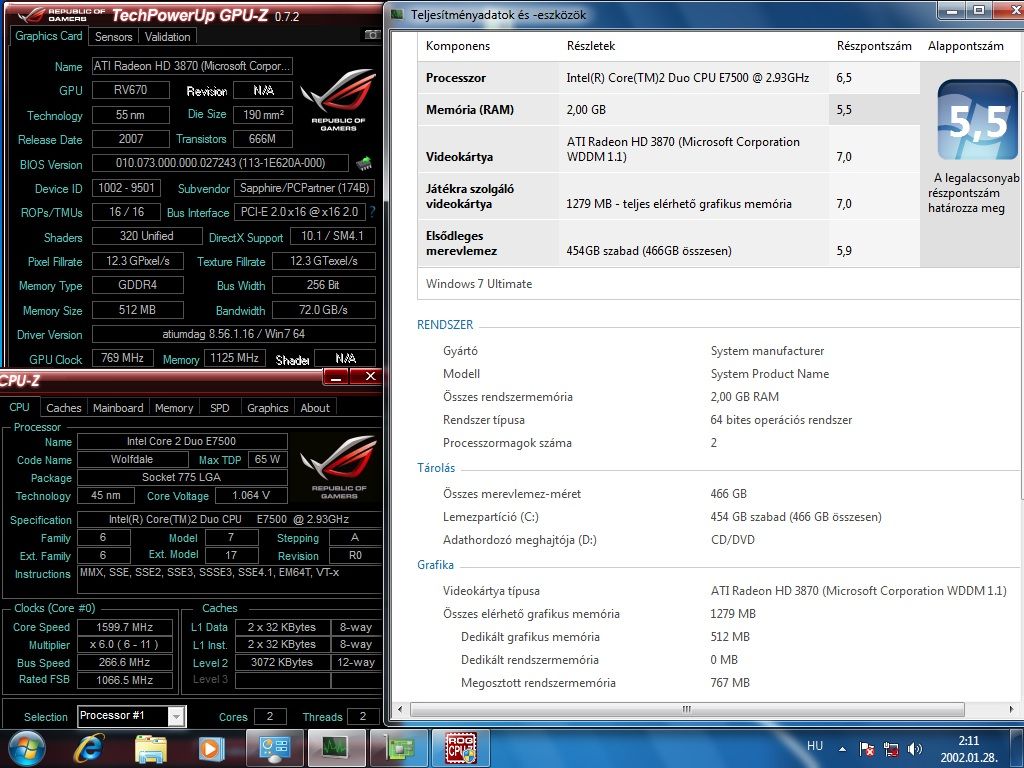Viewport: 1024px width, 768px height.
Task: Open the About tab in CPU-Z
Action: pos(315,408)
